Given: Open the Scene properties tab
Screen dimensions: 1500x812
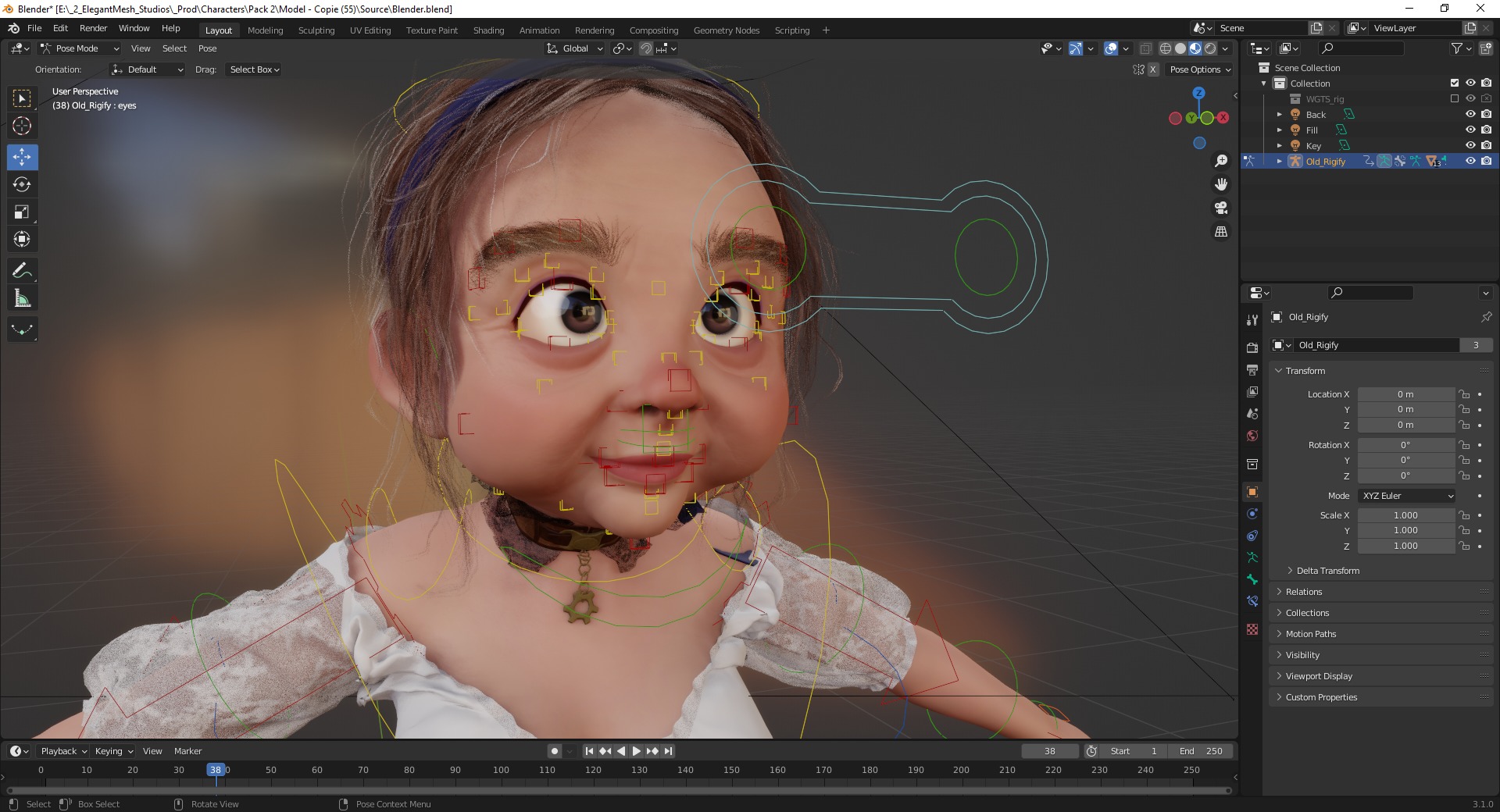Looking at the screenshot, I should pos(1252,413).
